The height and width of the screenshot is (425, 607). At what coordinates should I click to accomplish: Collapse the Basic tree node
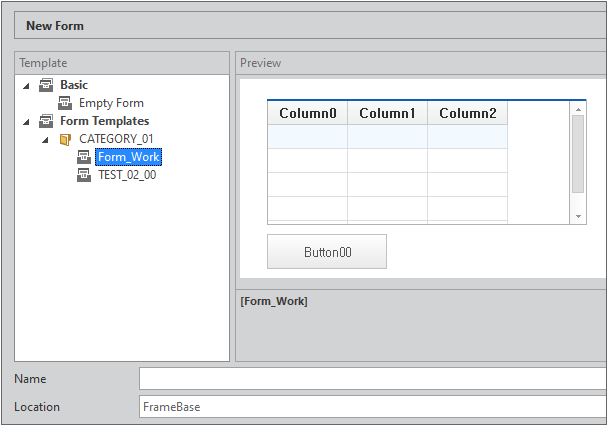[x=26, y=86]
